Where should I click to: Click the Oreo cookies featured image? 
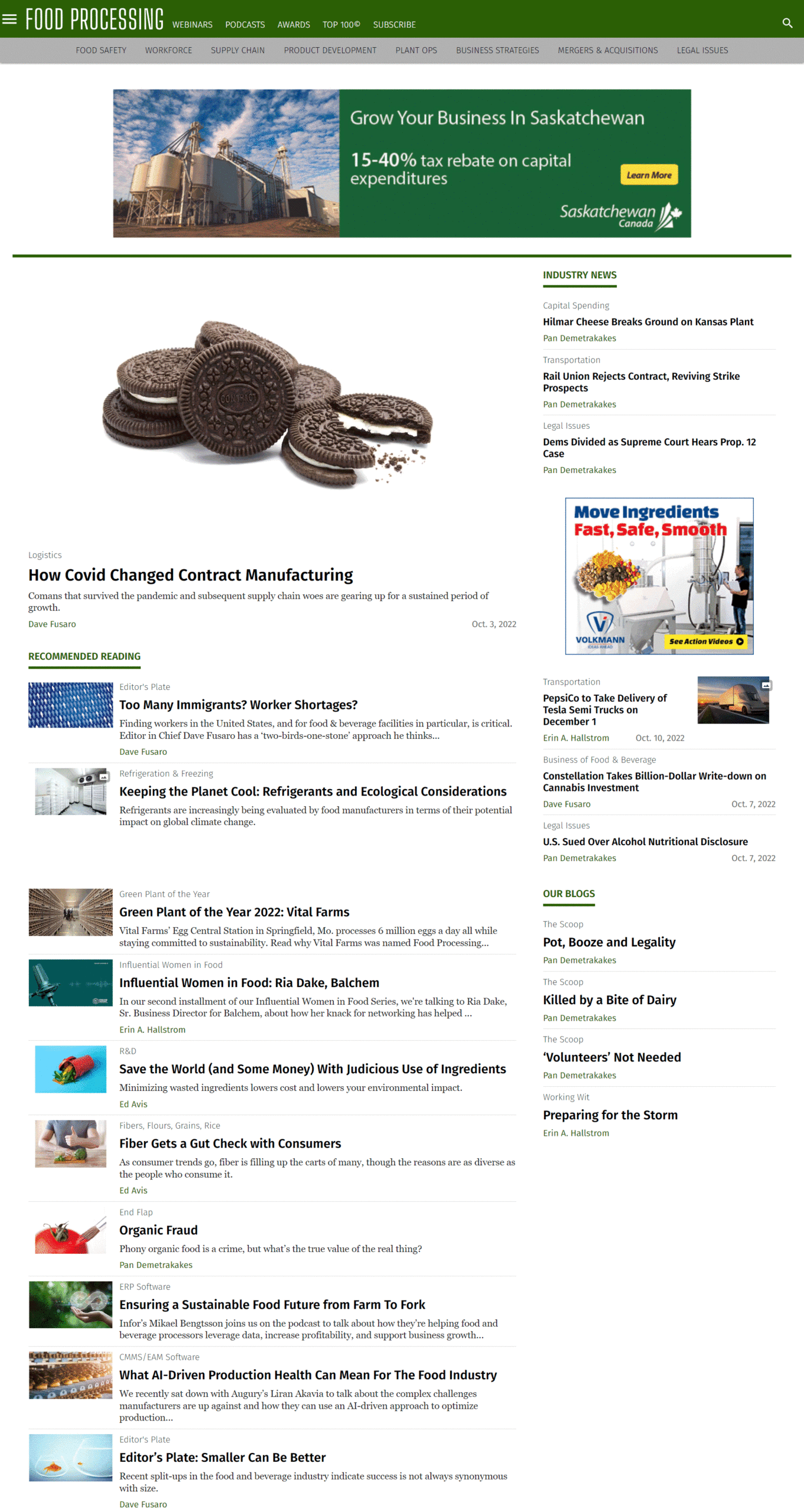268,403
